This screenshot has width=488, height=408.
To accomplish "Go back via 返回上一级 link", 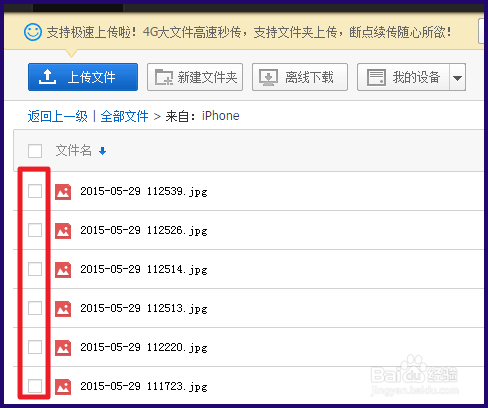I will (57, 116).
